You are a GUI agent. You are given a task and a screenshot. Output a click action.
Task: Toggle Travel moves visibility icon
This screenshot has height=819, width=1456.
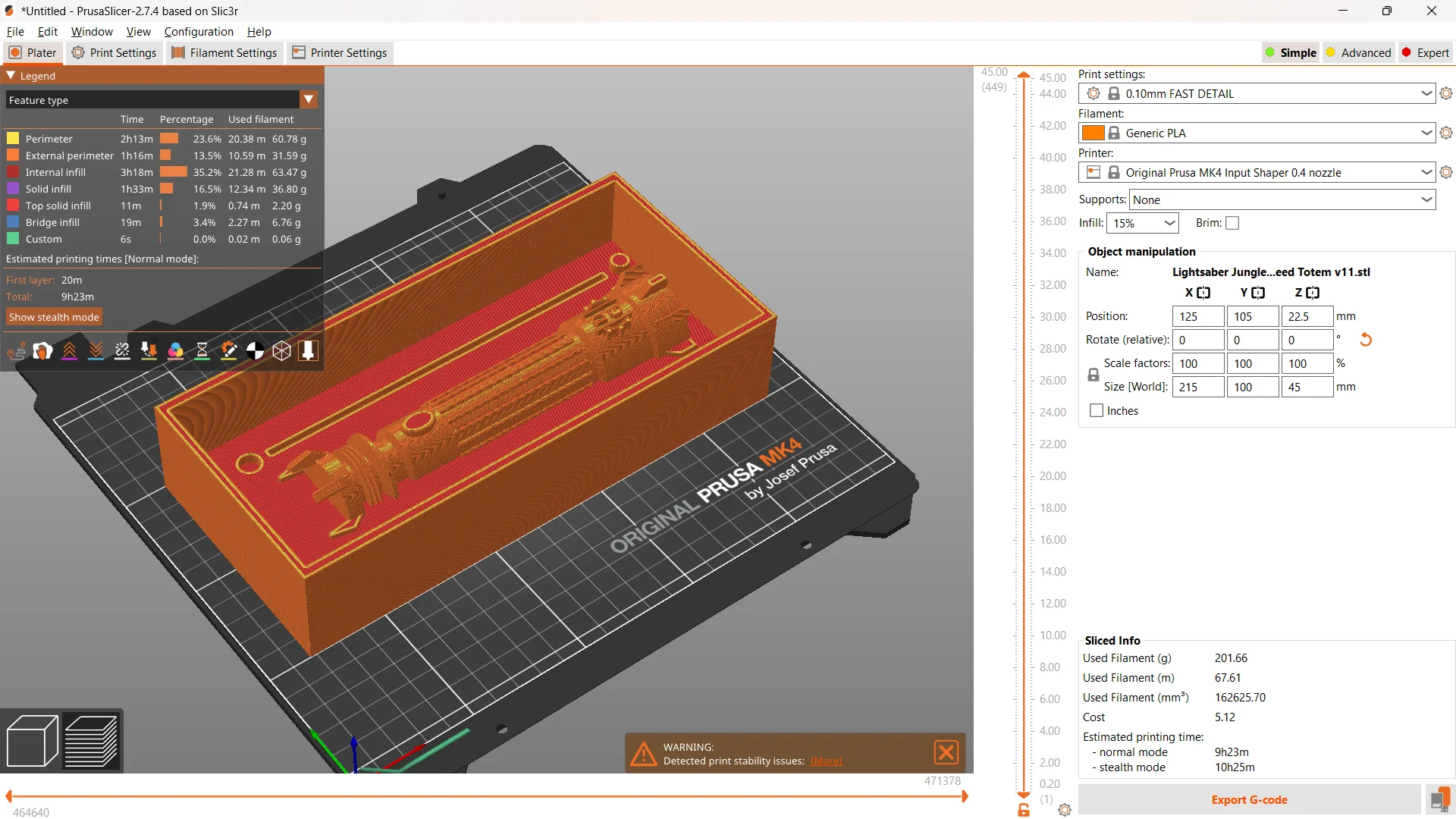[16, 351]
